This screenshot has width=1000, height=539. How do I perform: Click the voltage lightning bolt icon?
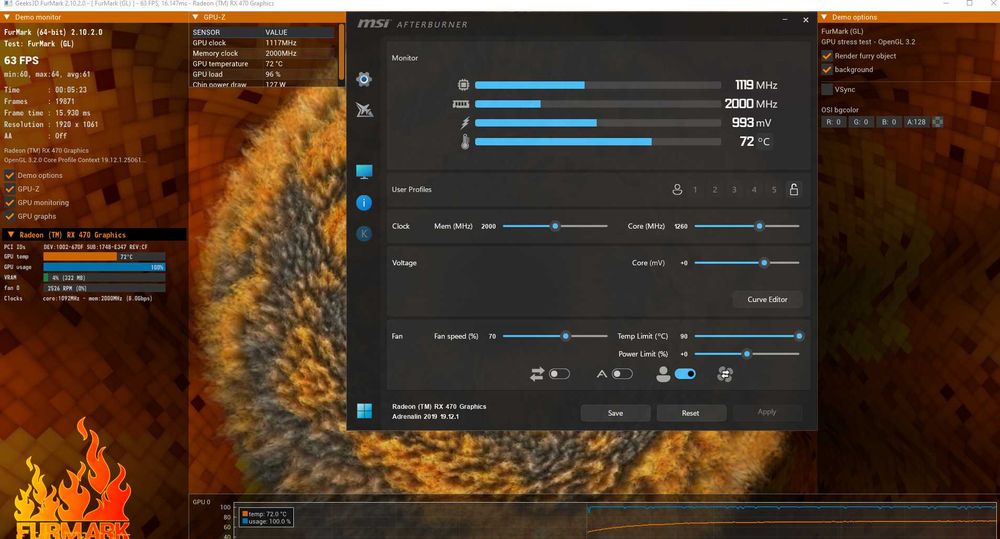click(x=465, y=122)
